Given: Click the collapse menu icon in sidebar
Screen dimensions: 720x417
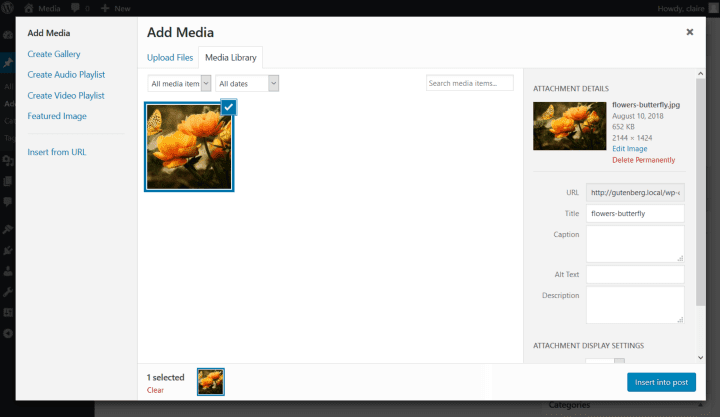Looking at the screenshot, I should 8,333.
